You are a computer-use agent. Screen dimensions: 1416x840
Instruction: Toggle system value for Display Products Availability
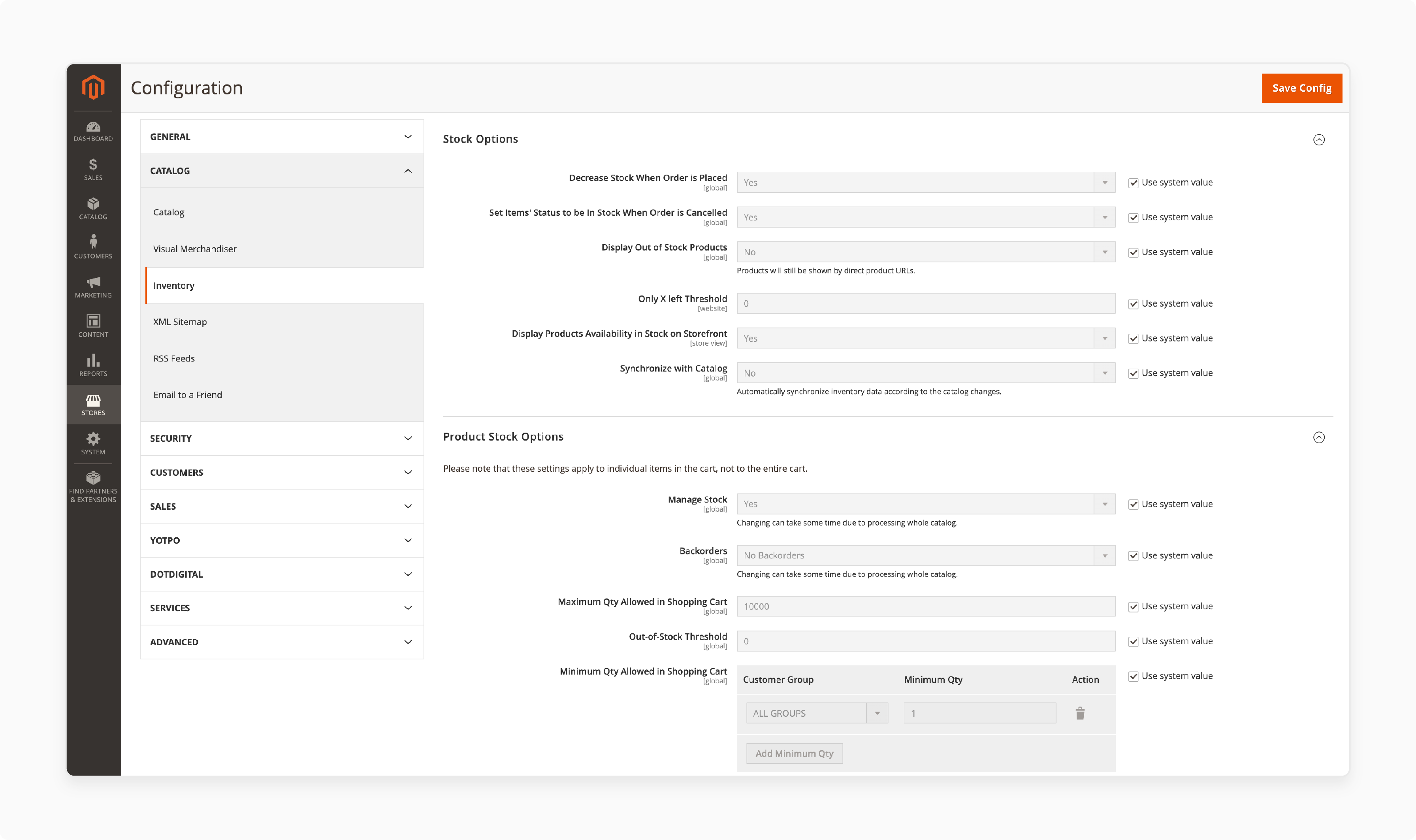(x=1133, y=339)
